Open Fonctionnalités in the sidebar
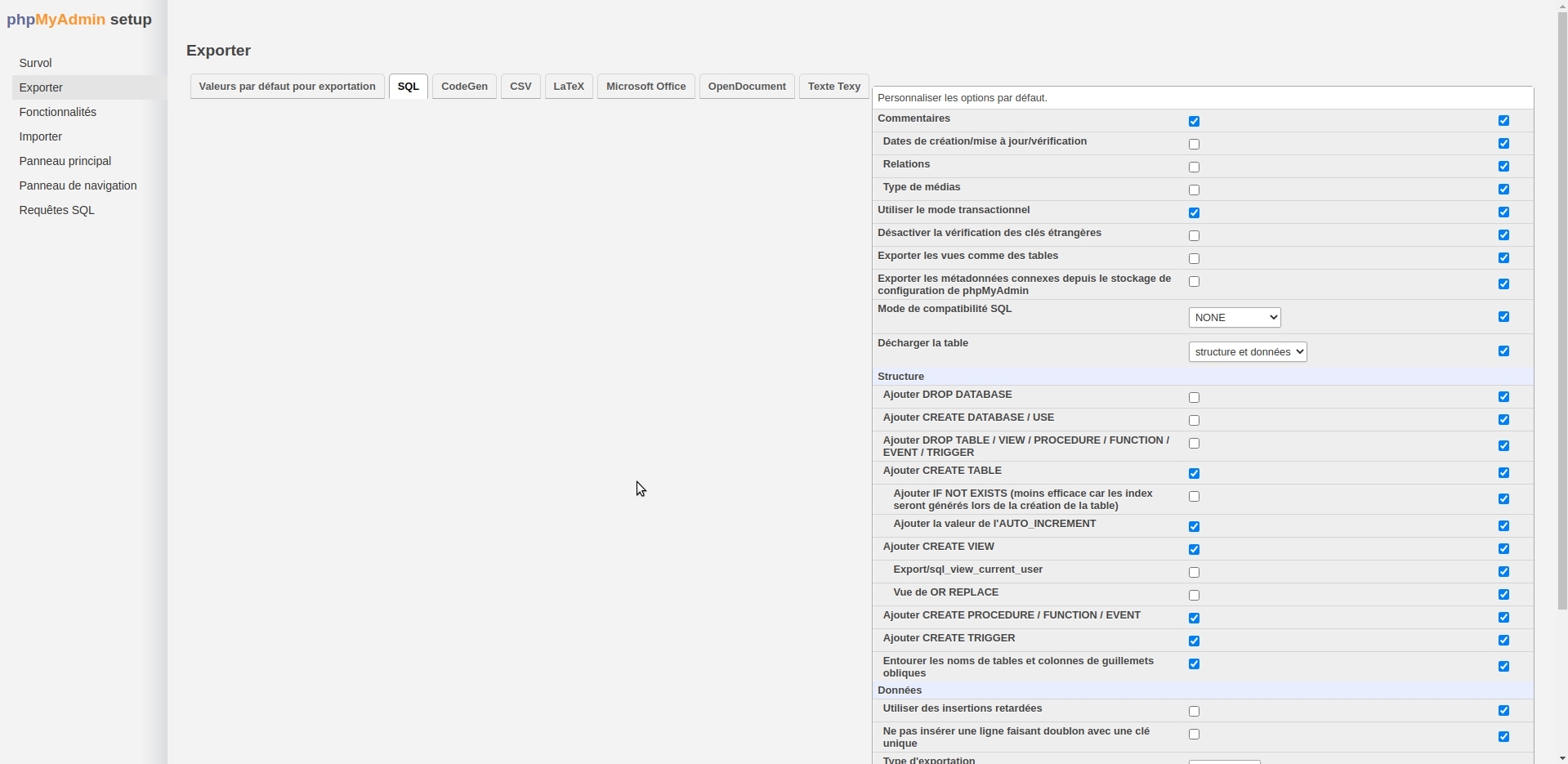 tap(57, 112)
